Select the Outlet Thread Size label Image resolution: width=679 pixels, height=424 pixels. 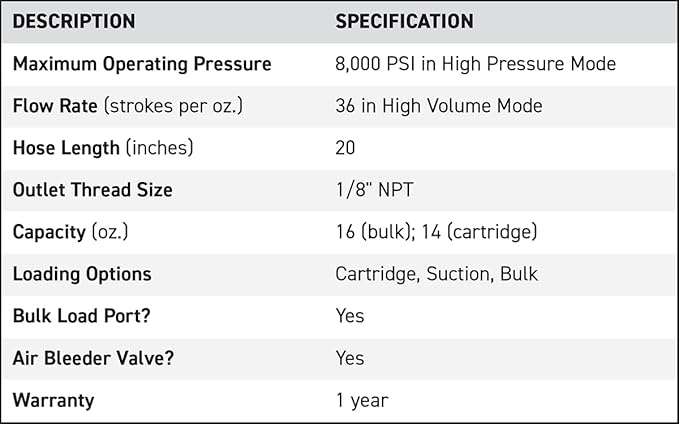(x=92, y=190)
